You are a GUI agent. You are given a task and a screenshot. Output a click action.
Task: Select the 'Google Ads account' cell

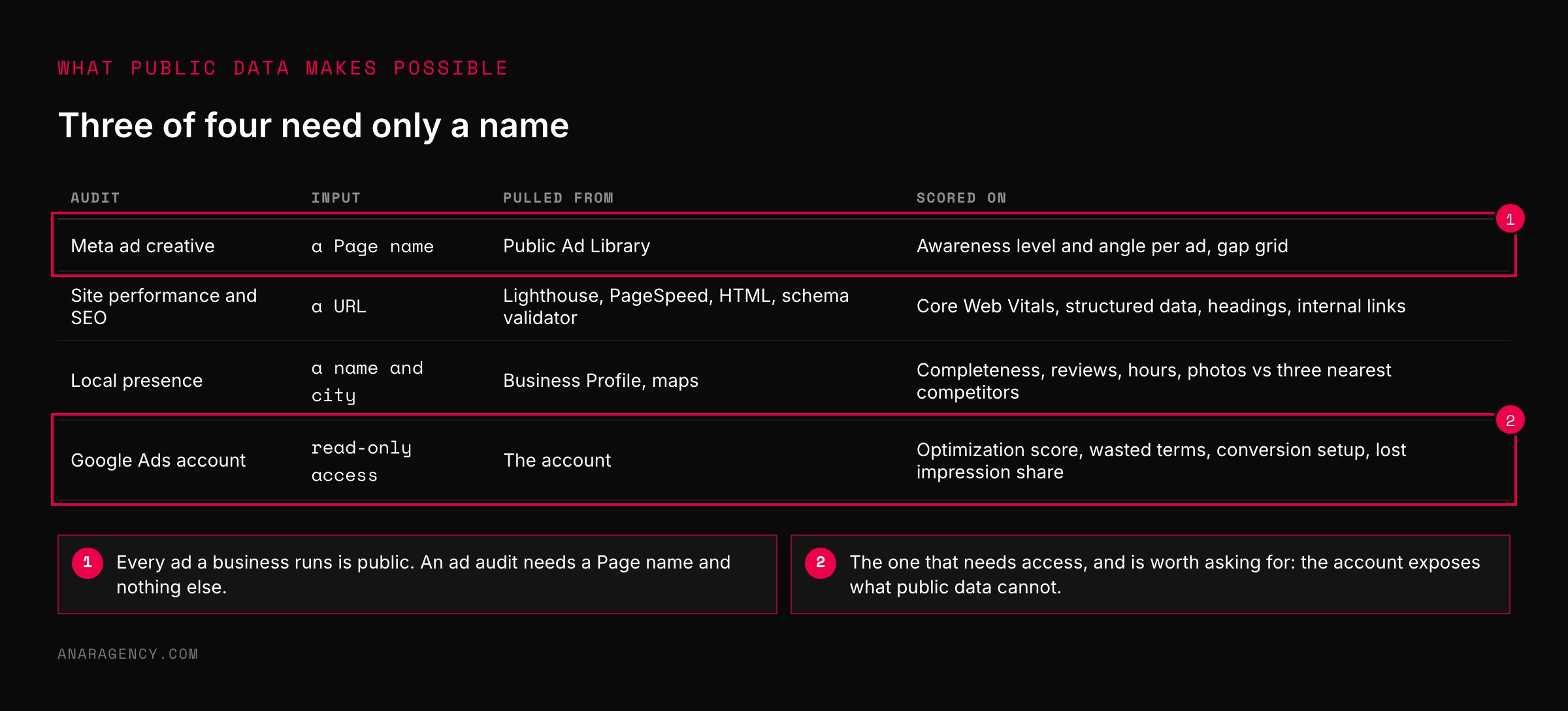tap(158, 460)
